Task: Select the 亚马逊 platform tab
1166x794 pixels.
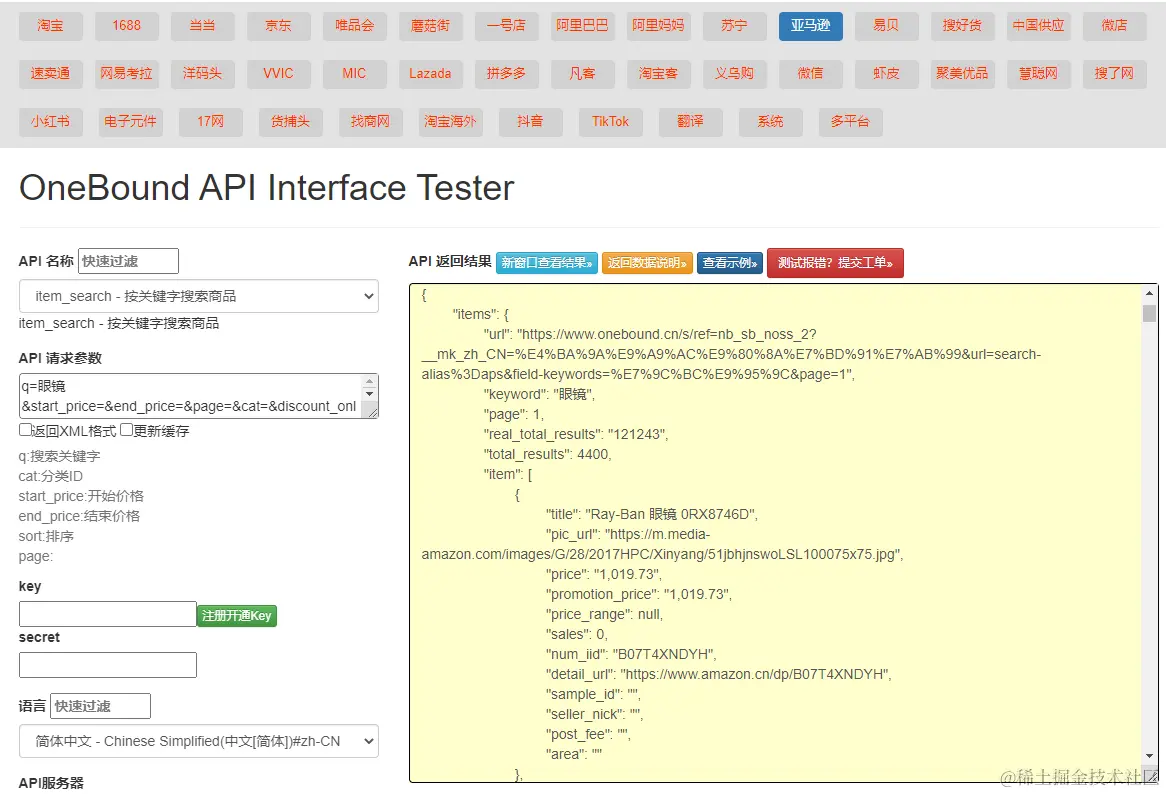Action: (x=810, y=26)
